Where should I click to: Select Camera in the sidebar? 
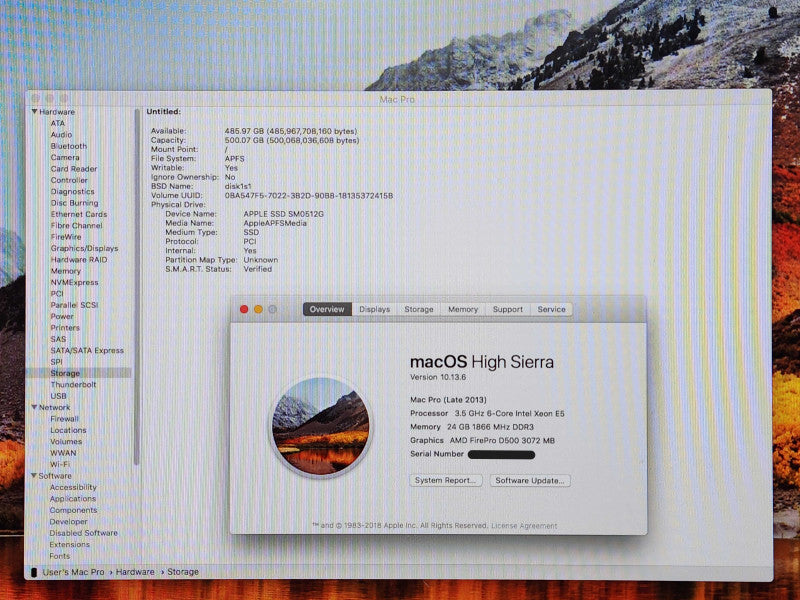(x=65, y=157)
